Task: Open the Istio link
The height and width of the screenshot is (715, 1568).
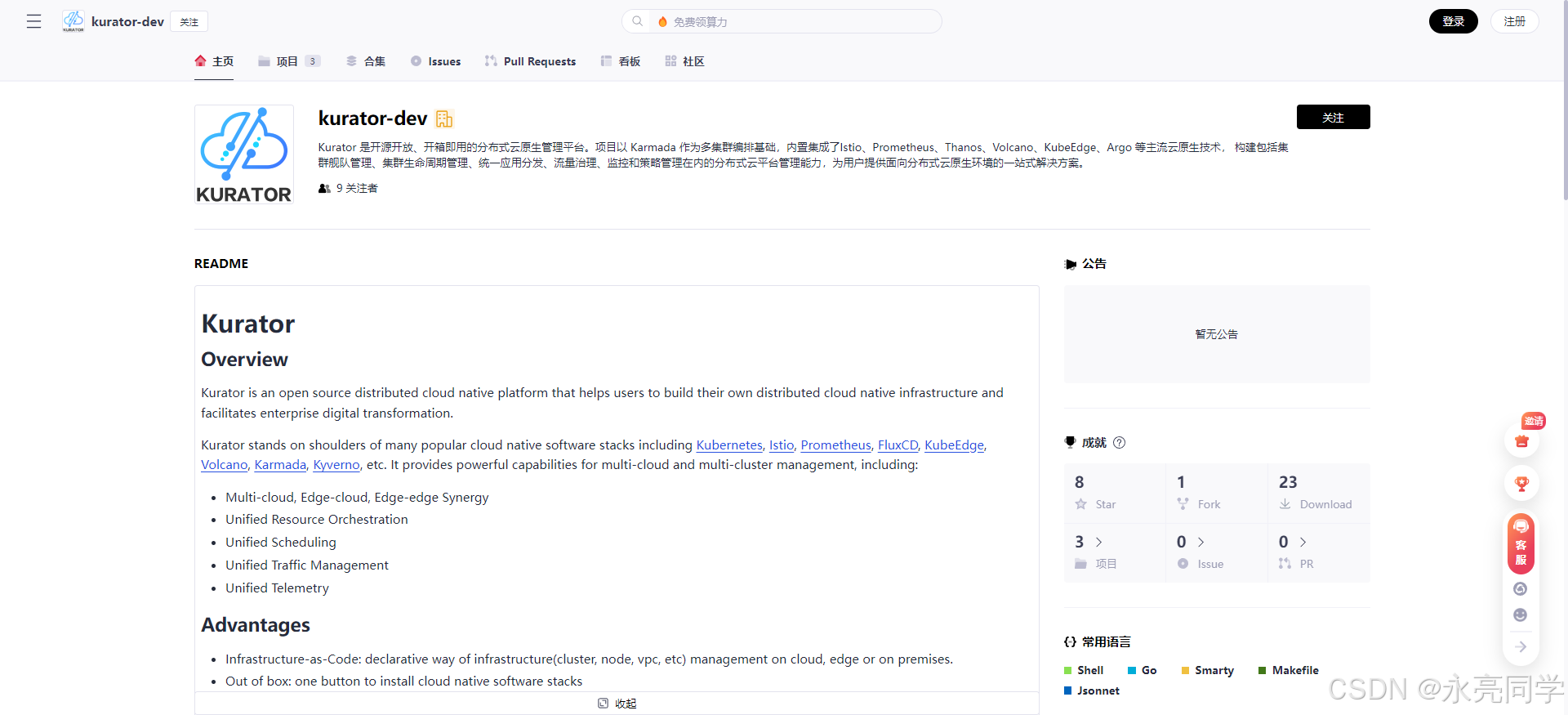Action: click(782, 445)
